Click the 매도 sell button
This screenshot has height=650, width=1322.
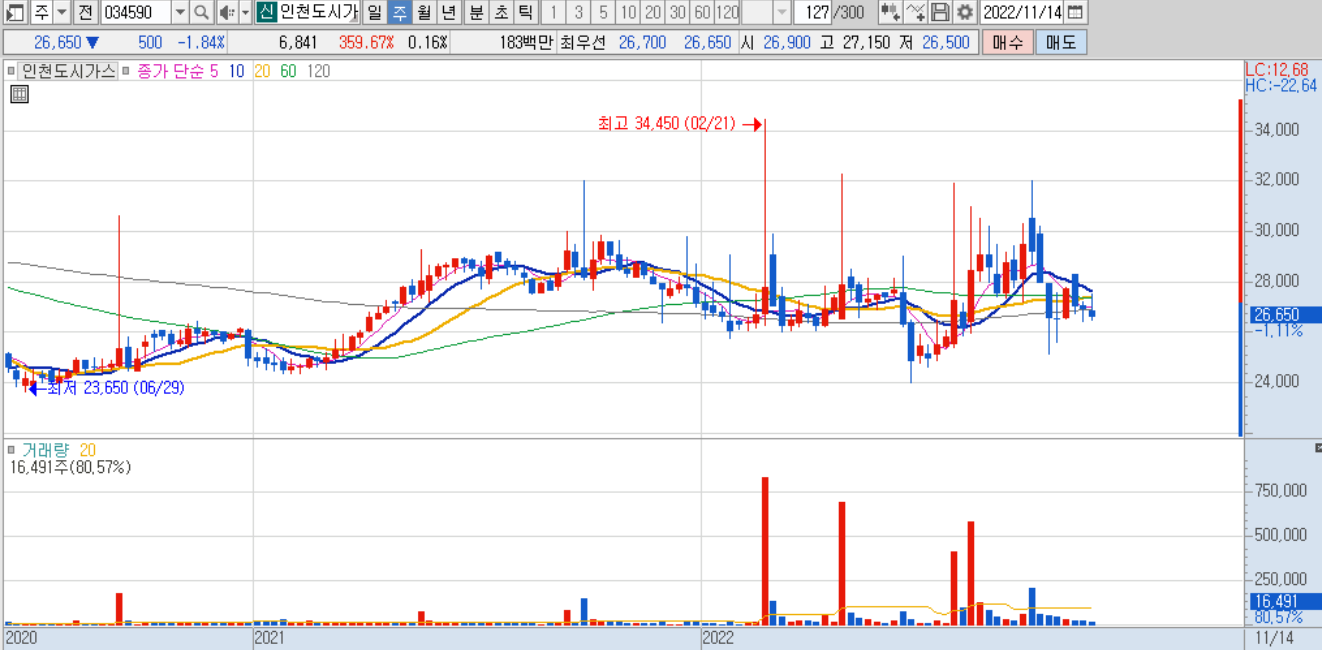pos(1061,43)
